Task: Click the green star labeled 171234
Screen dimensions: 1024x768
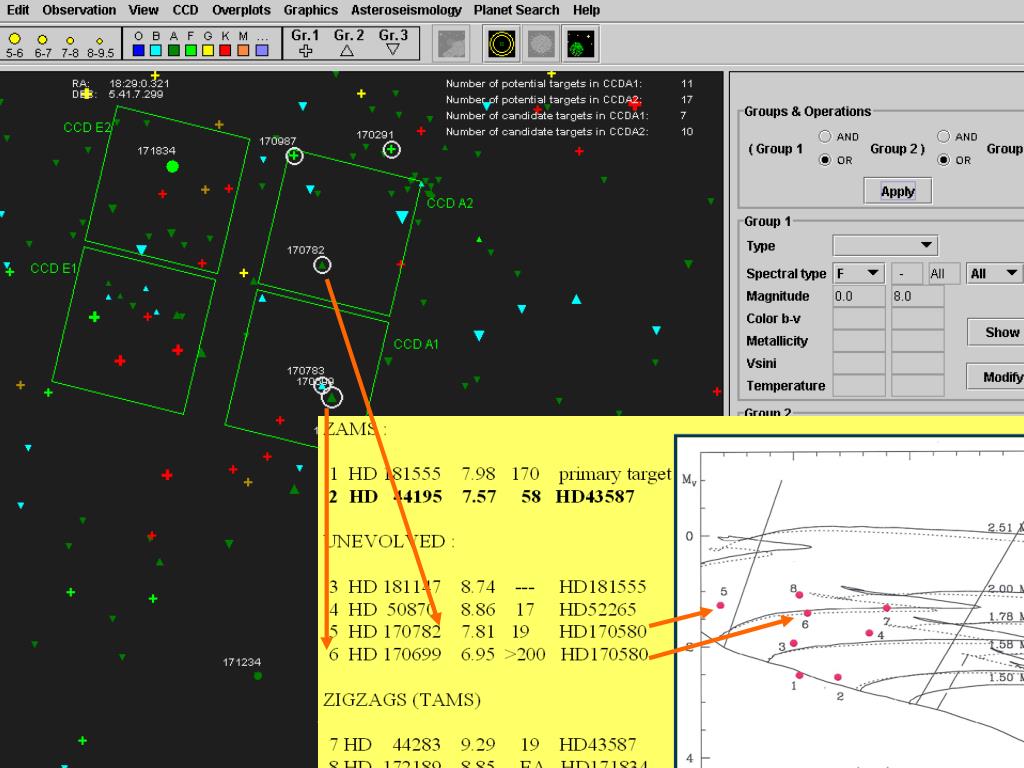Action: click(x=258, y=676)
